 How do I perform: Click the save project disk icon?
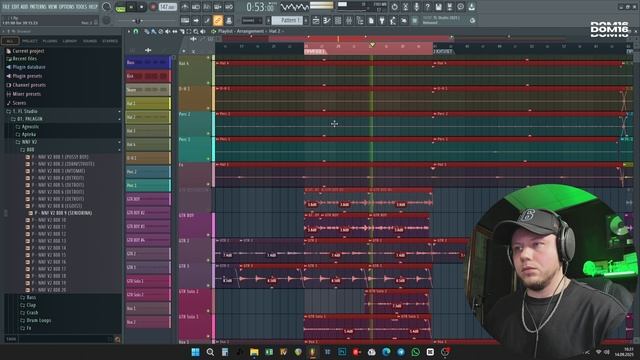pos(438,7)
